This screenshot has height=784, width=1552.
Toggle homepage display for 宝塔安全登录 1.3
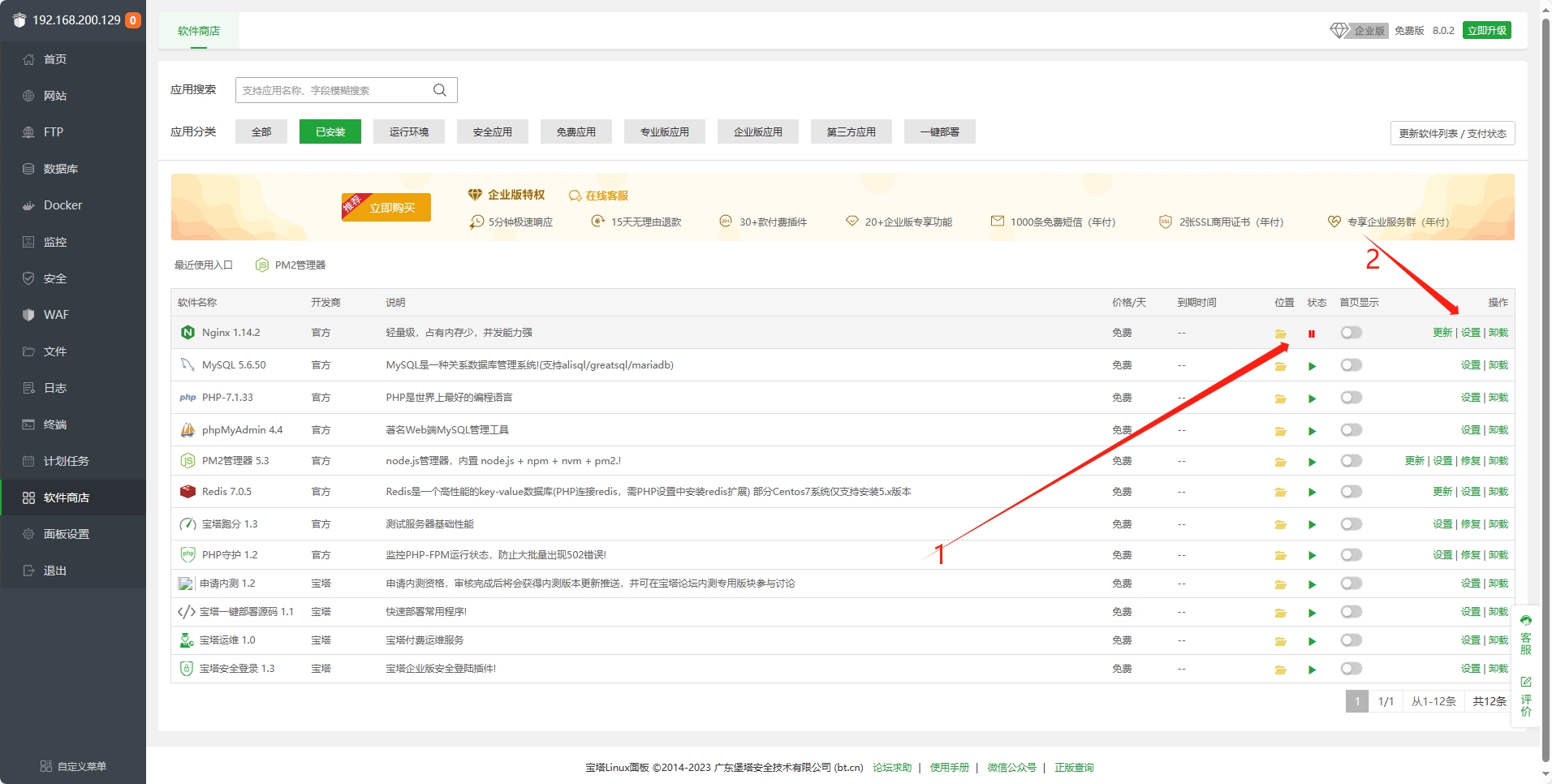1351,668
